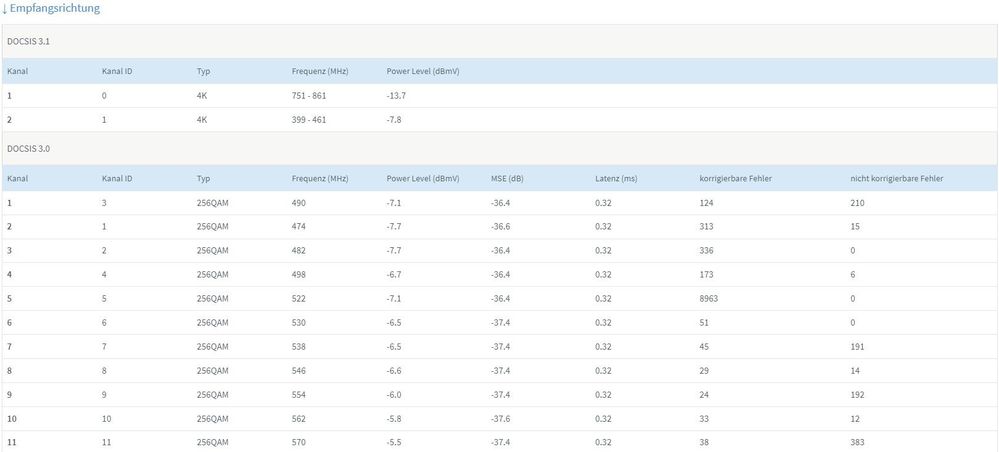Click correctable errors value 313
Screen dimensions: 999x452
(x=707, y=226)
